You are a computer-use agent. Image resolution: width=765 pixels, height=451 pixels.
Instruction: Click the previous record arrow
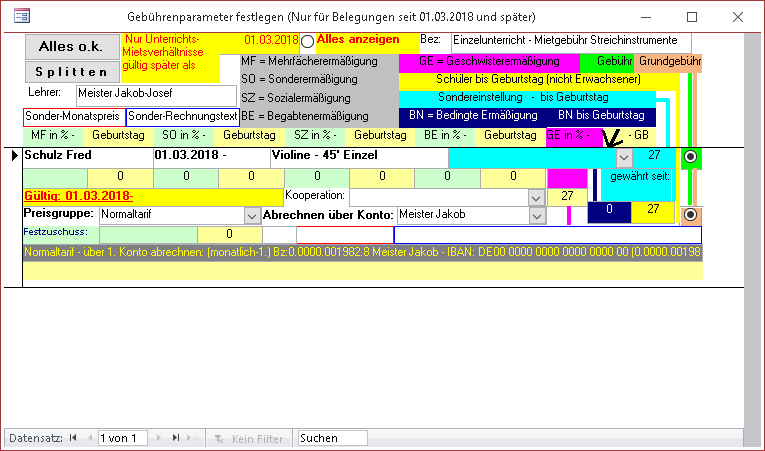pyautogui.click(x=88, y=438)
